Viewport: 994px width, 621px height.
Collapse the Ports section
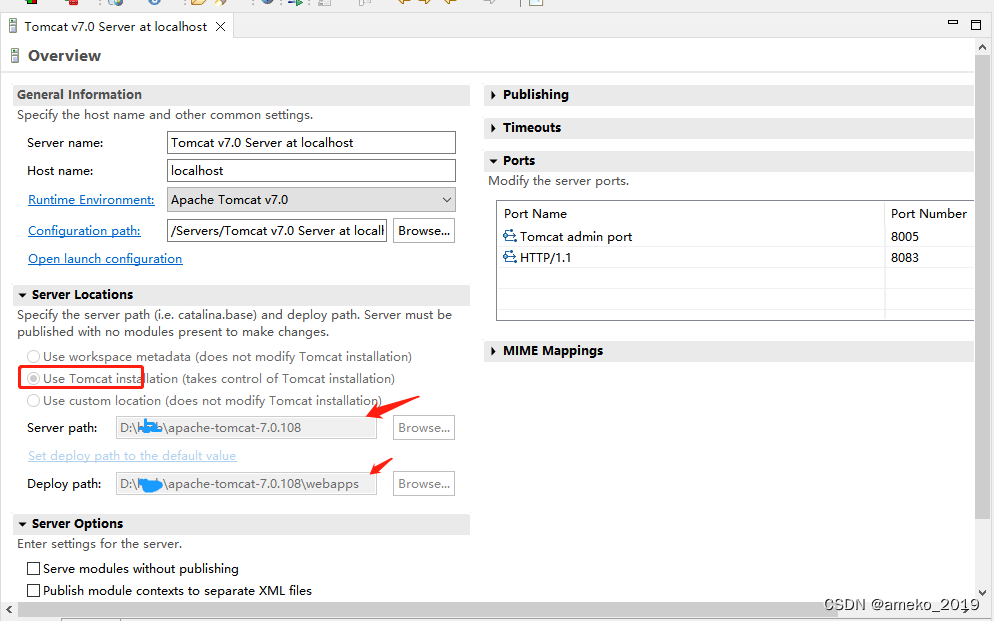493,161
